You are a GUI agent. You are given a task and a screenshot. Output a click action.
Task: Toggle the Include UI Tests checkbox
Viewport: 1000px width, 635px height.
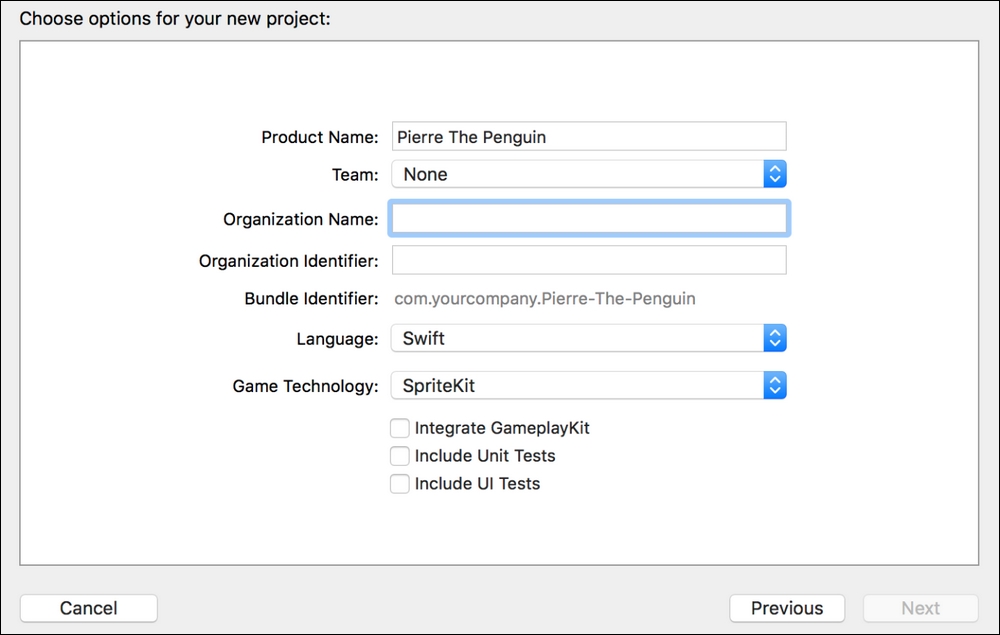pos(400,484)
